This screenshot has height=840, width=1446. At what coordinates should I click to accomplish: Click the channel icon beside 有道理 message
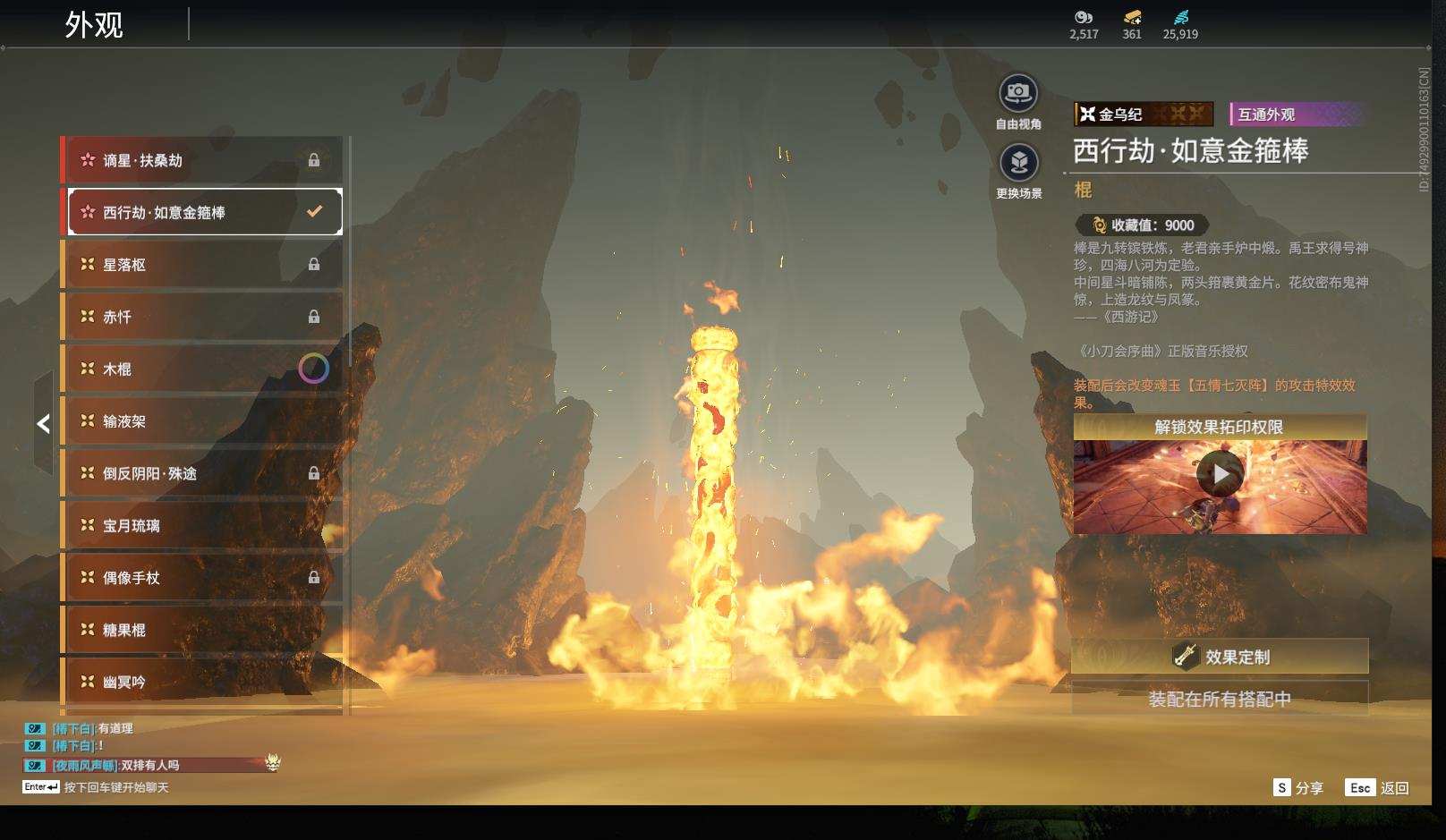(35, 728)
